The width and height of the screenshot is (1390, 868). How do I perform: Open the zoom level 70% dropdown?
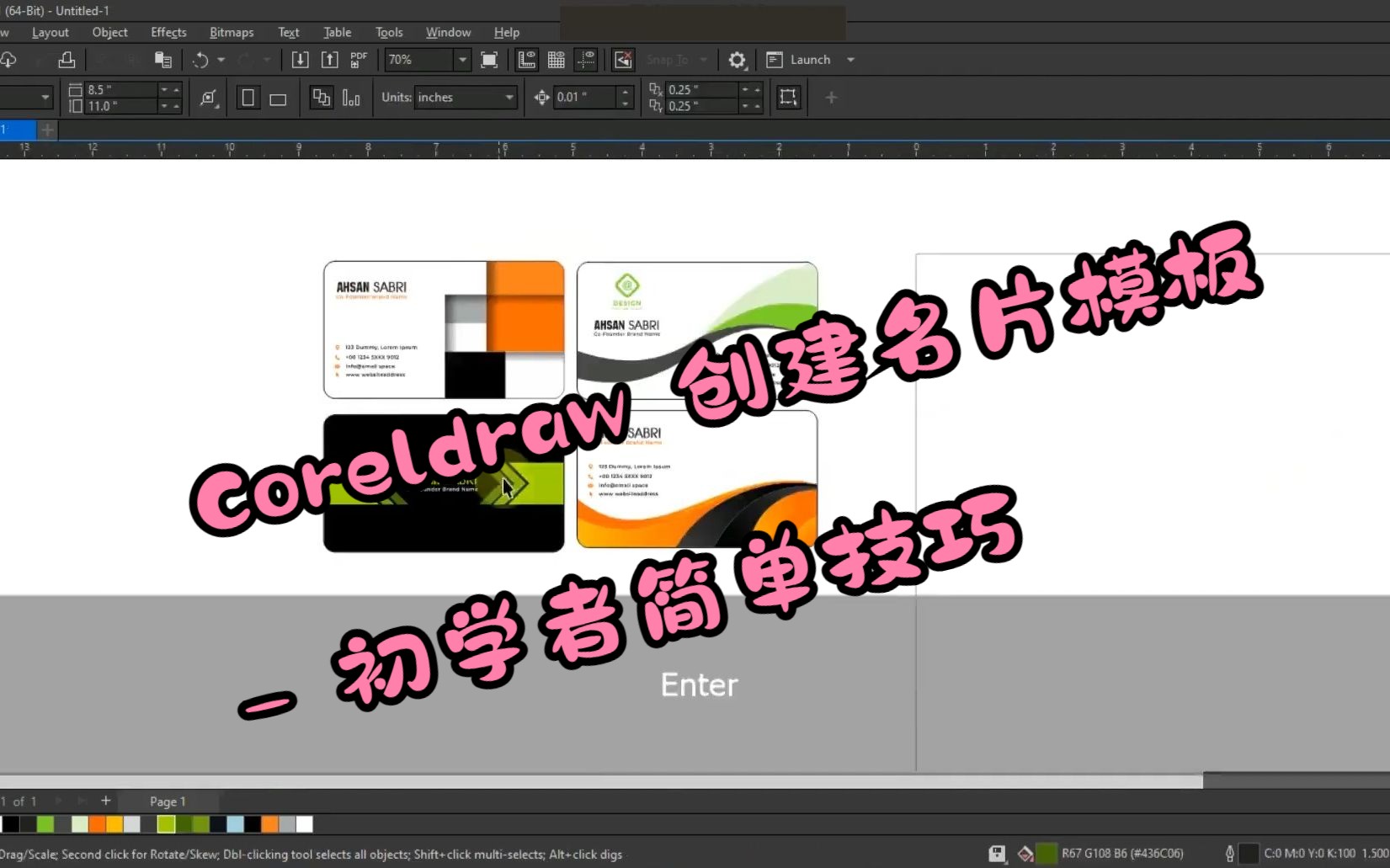coord(462,60)
